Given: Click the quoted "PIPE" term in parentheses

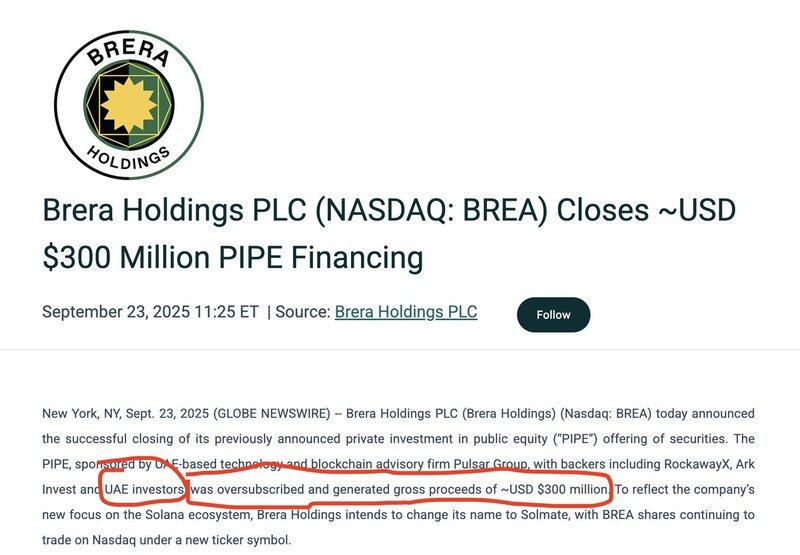Looking at the screenshot, I should tap(576, 439).
